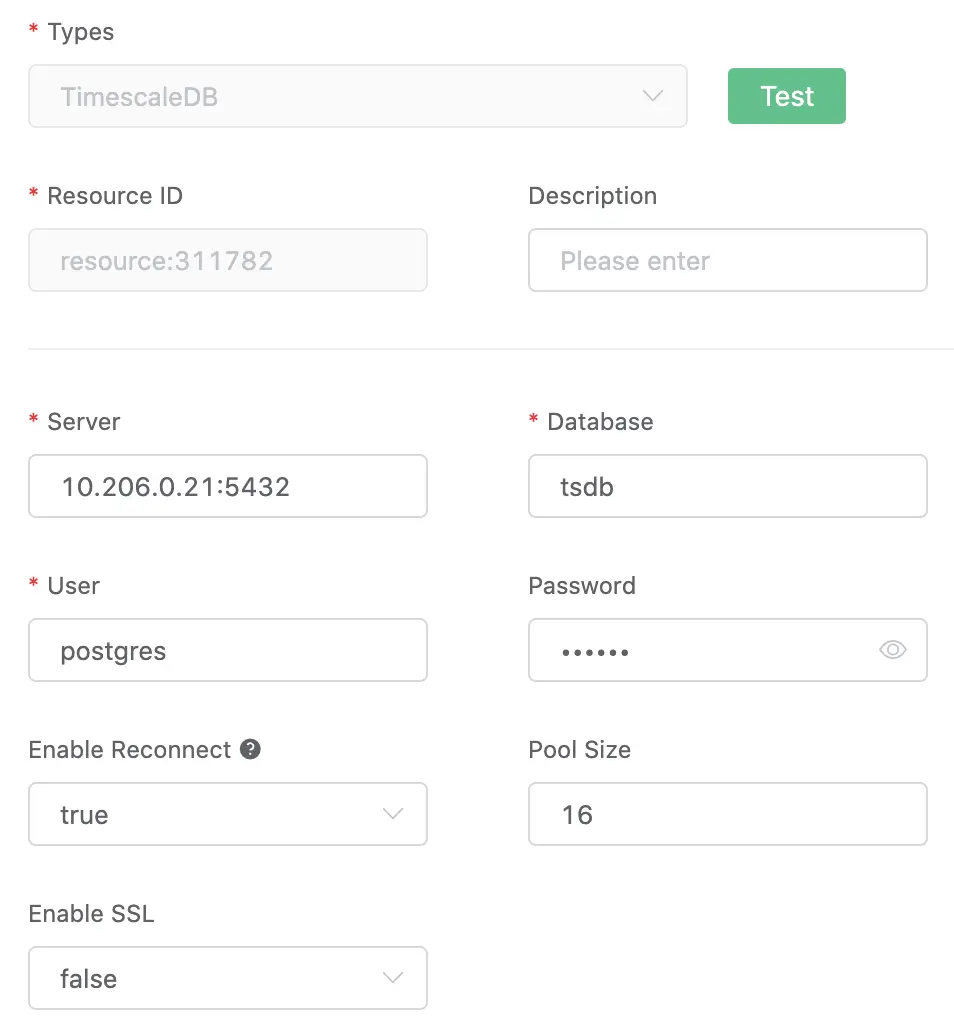Click the Password input box

700,650
